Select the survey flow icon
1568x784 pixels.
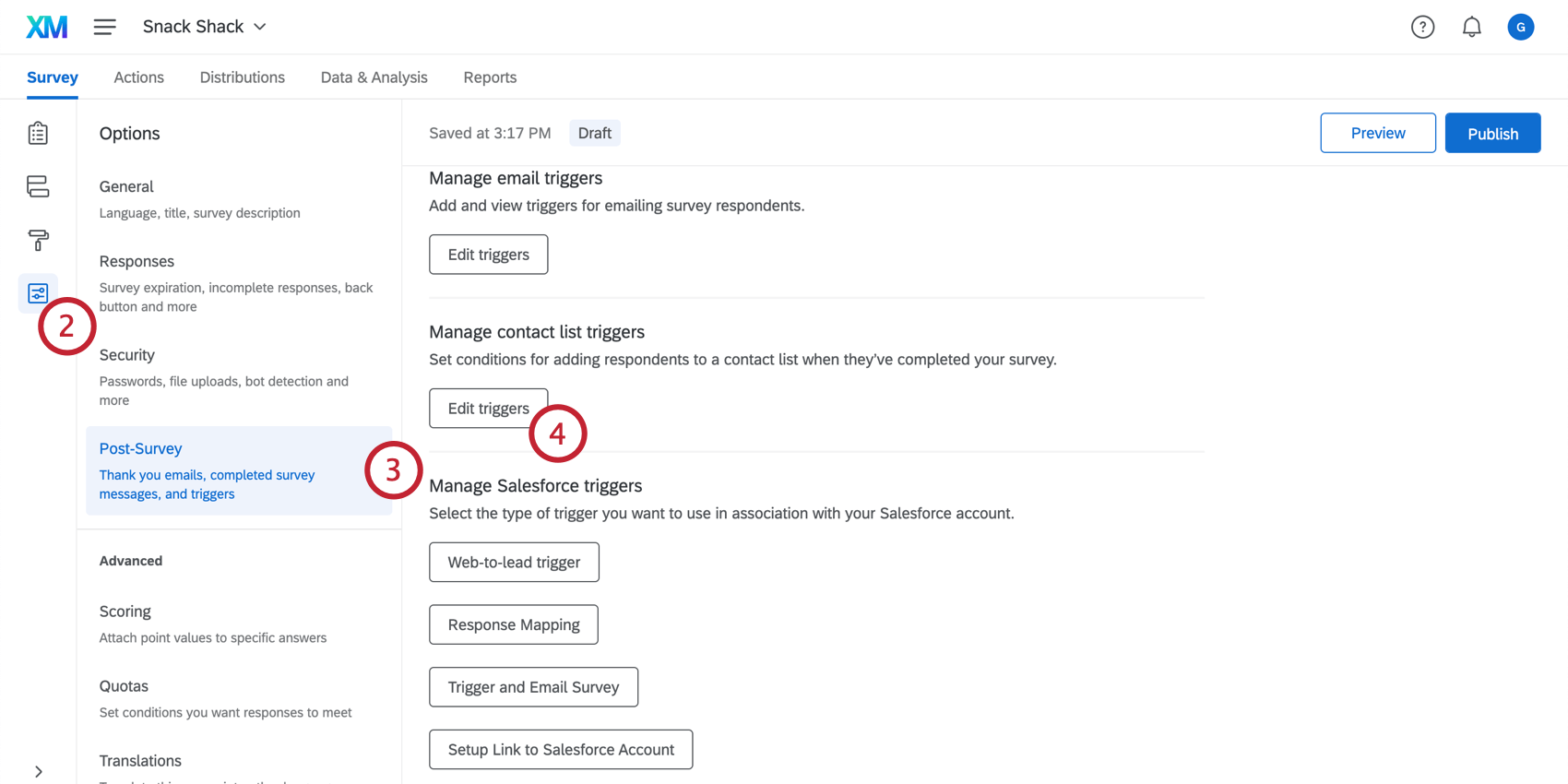click(38, 185)
